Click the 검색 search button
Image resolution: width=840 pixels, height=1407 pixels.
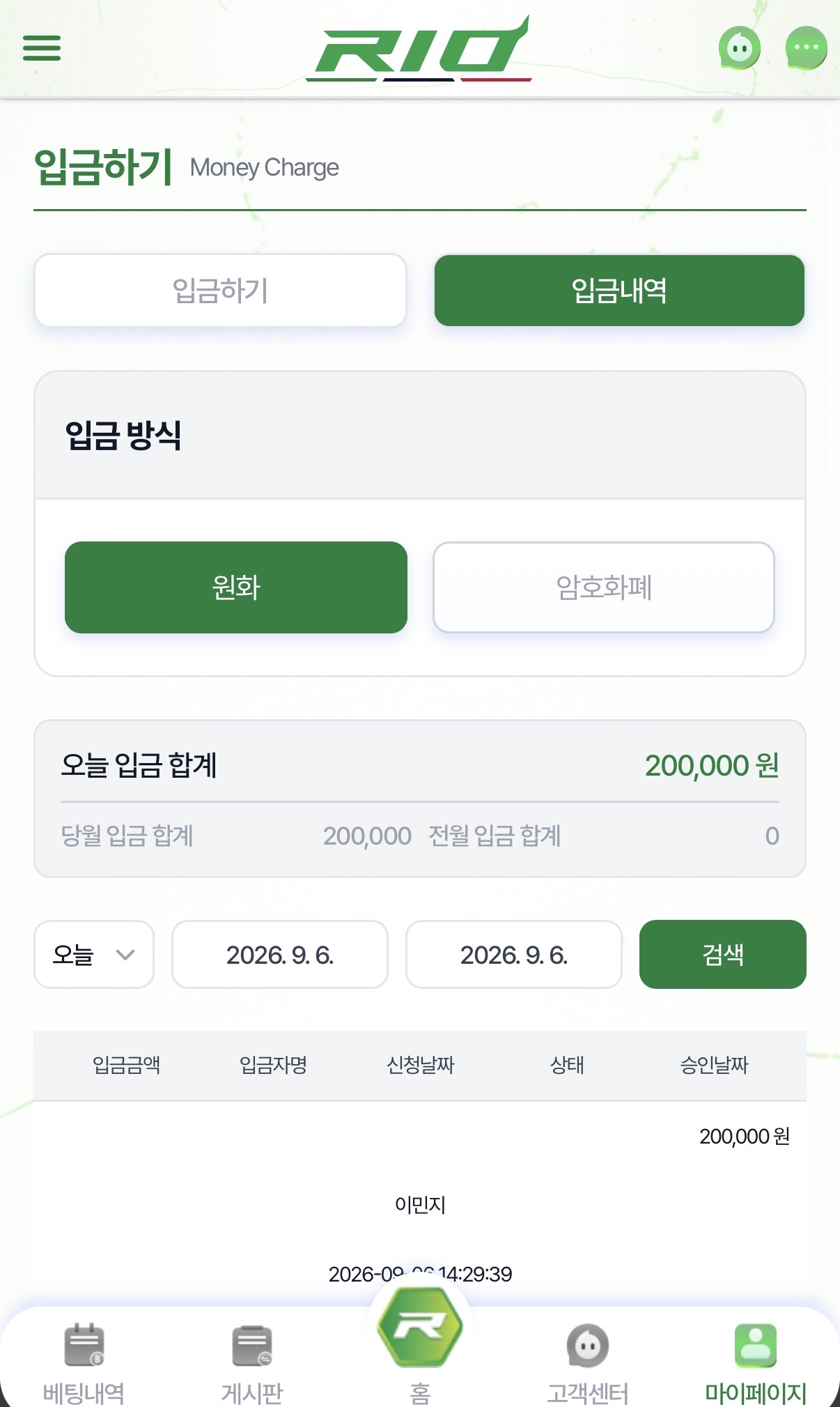723,954
